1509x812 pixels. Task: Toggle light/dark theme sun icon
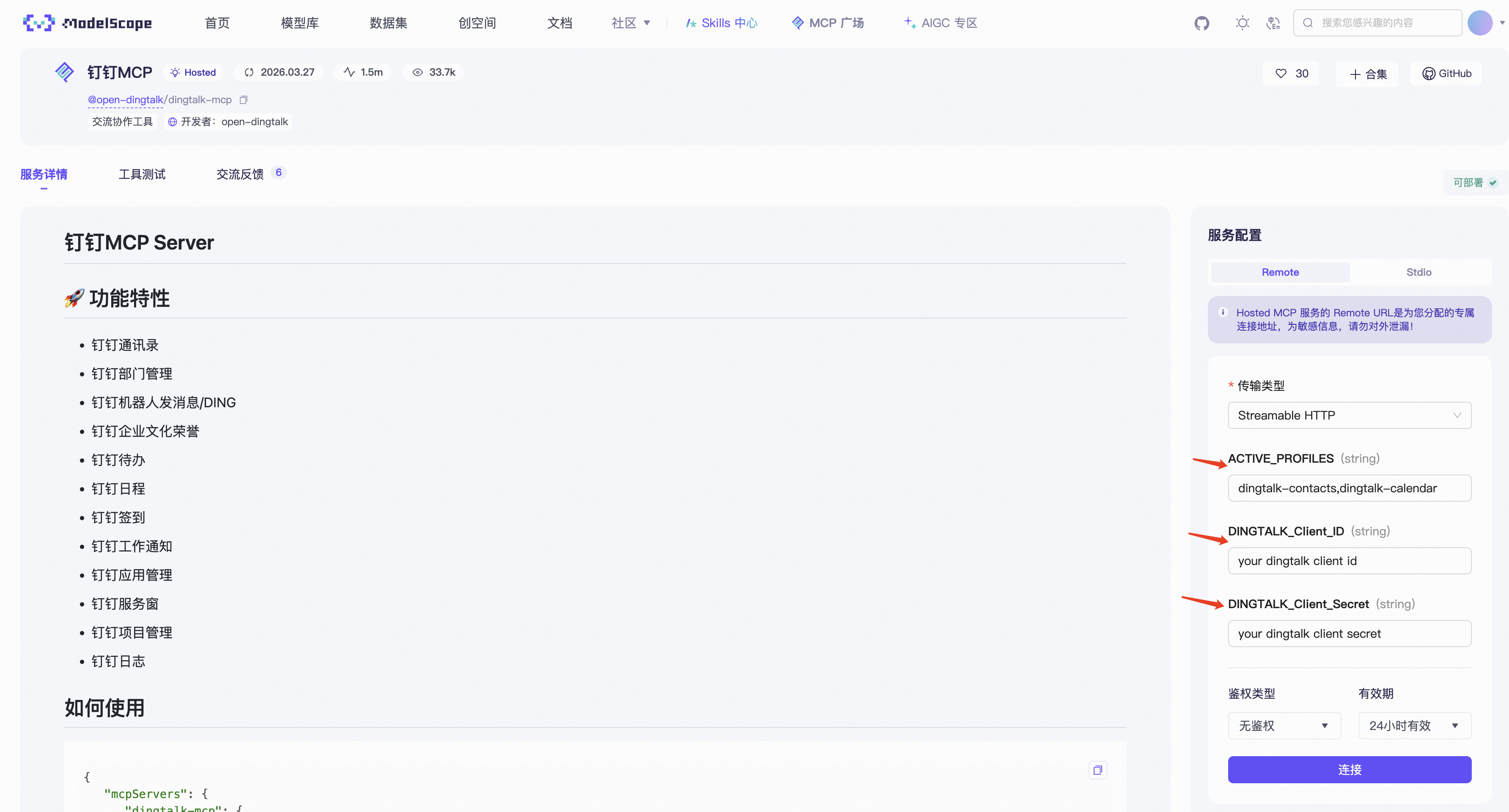(x=1242, y=23)
